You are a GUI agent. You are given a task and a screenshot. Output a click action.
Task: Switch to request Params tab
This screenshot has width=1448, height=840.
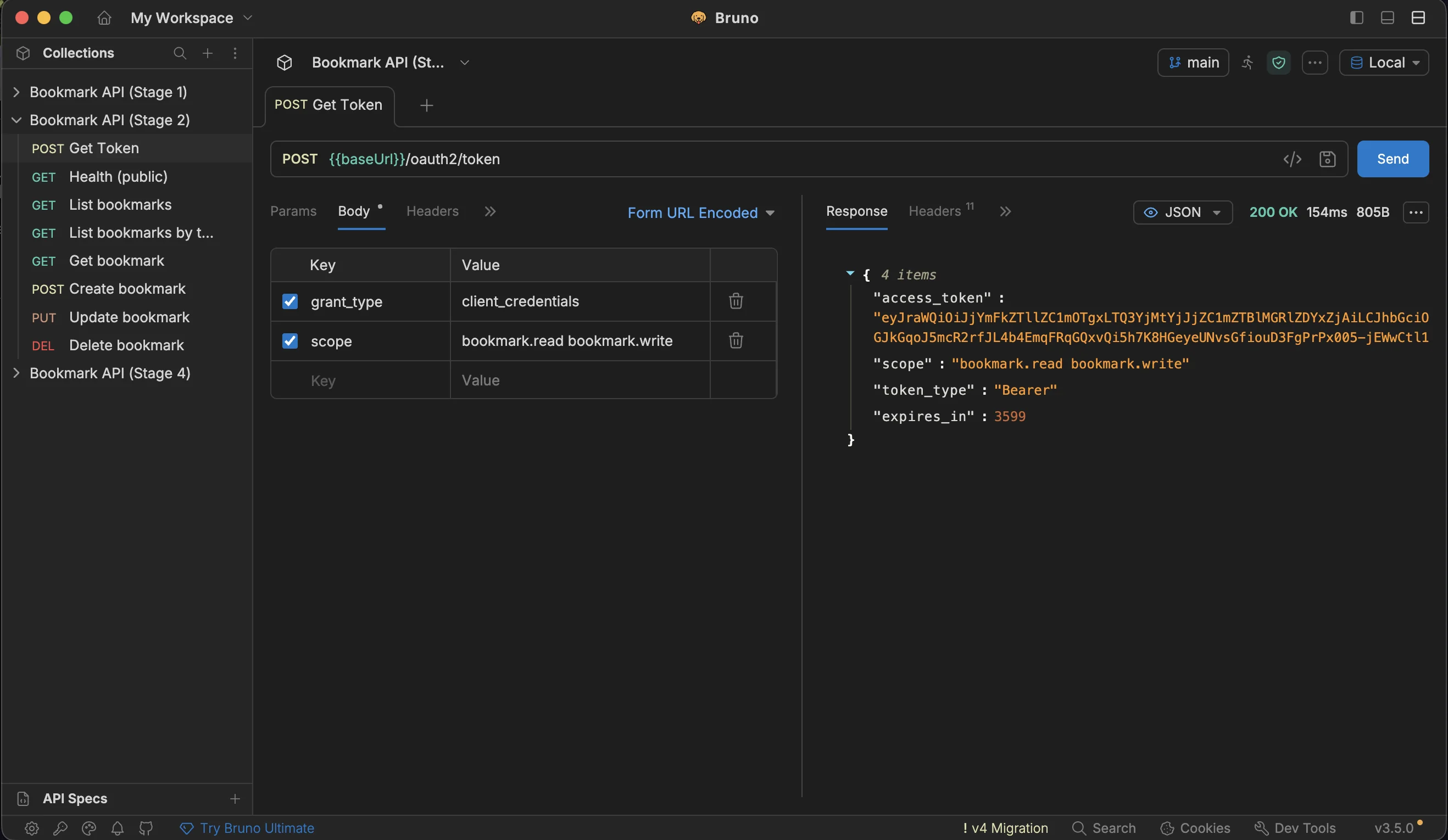[293, 211]
